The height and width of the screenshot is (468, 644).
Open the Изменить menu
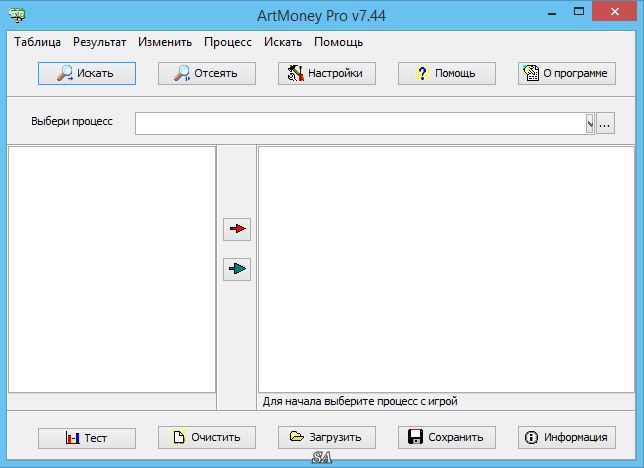coord(165,42)
